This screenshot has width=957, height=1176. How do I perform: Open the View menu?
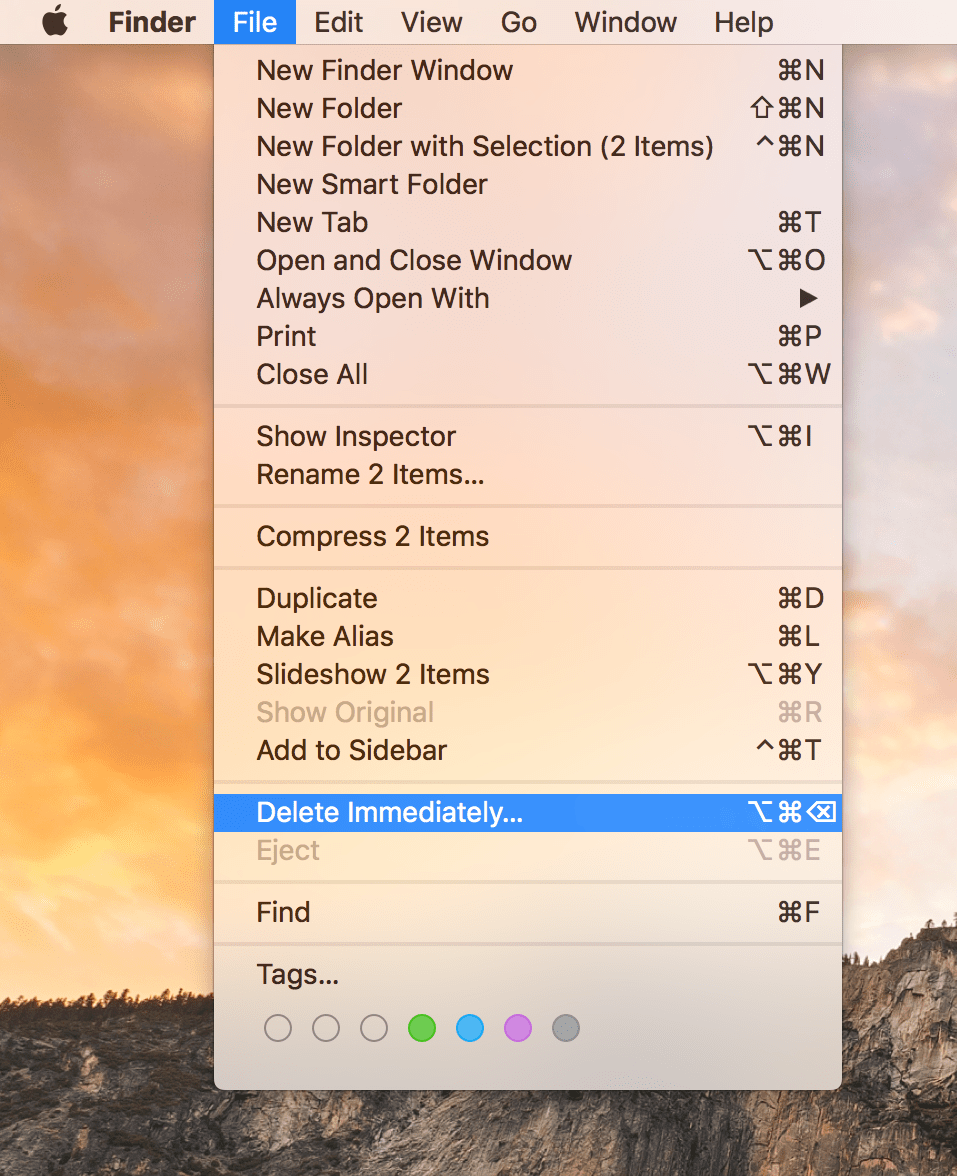(431, 21)
